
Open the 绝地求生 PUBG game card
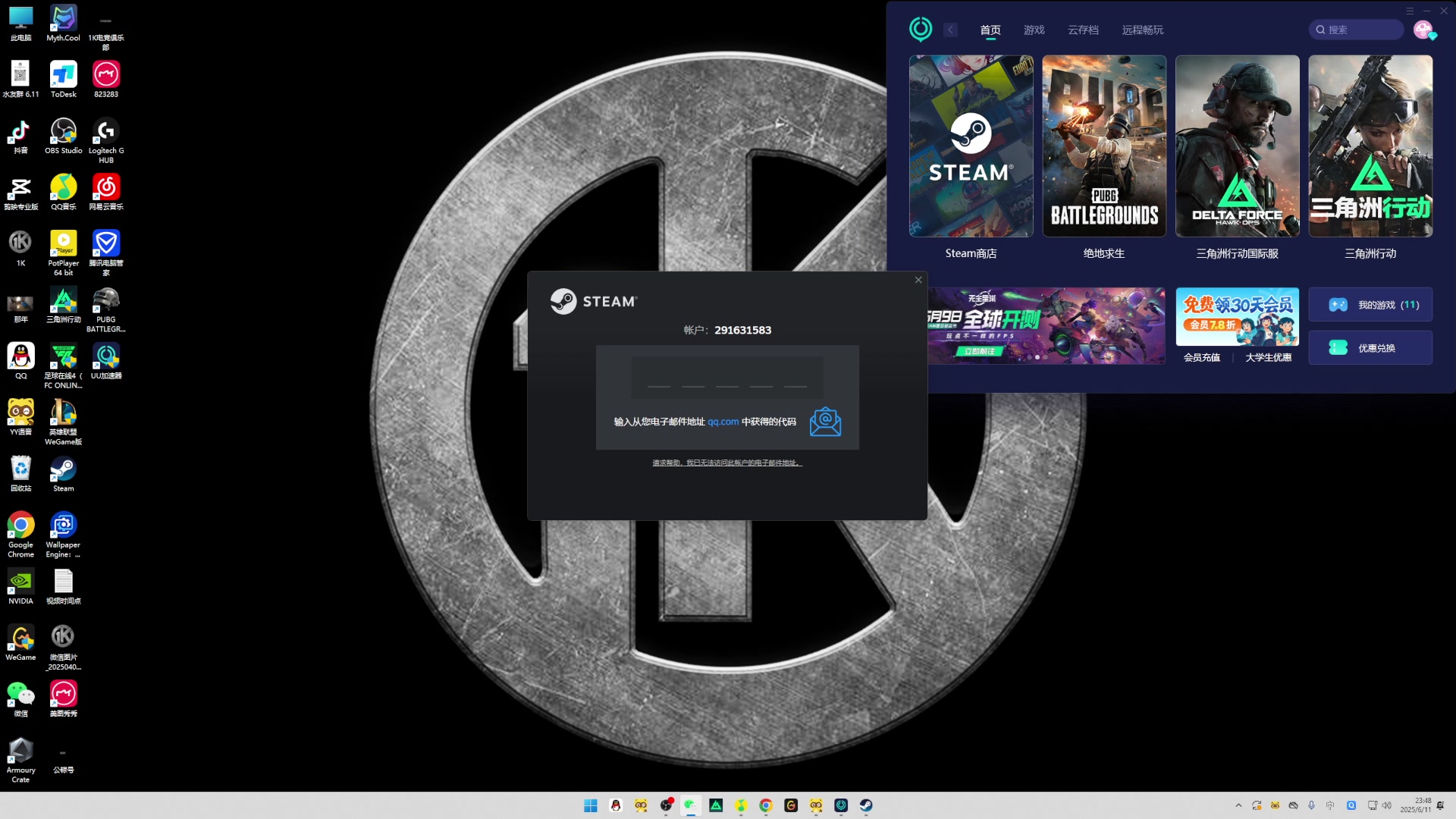tap(1104, 146)
